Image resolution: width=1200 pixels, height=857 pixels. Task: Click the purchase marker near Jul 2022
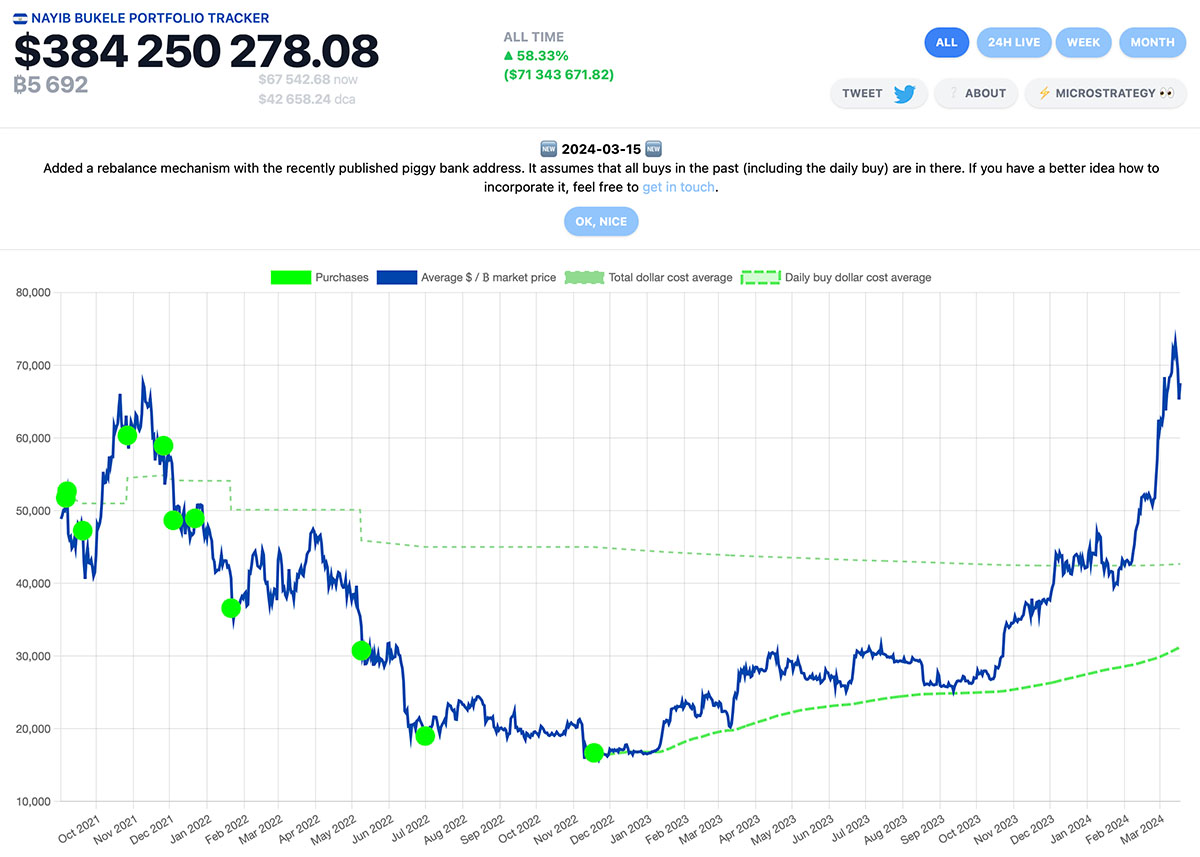tap(425, 735)
